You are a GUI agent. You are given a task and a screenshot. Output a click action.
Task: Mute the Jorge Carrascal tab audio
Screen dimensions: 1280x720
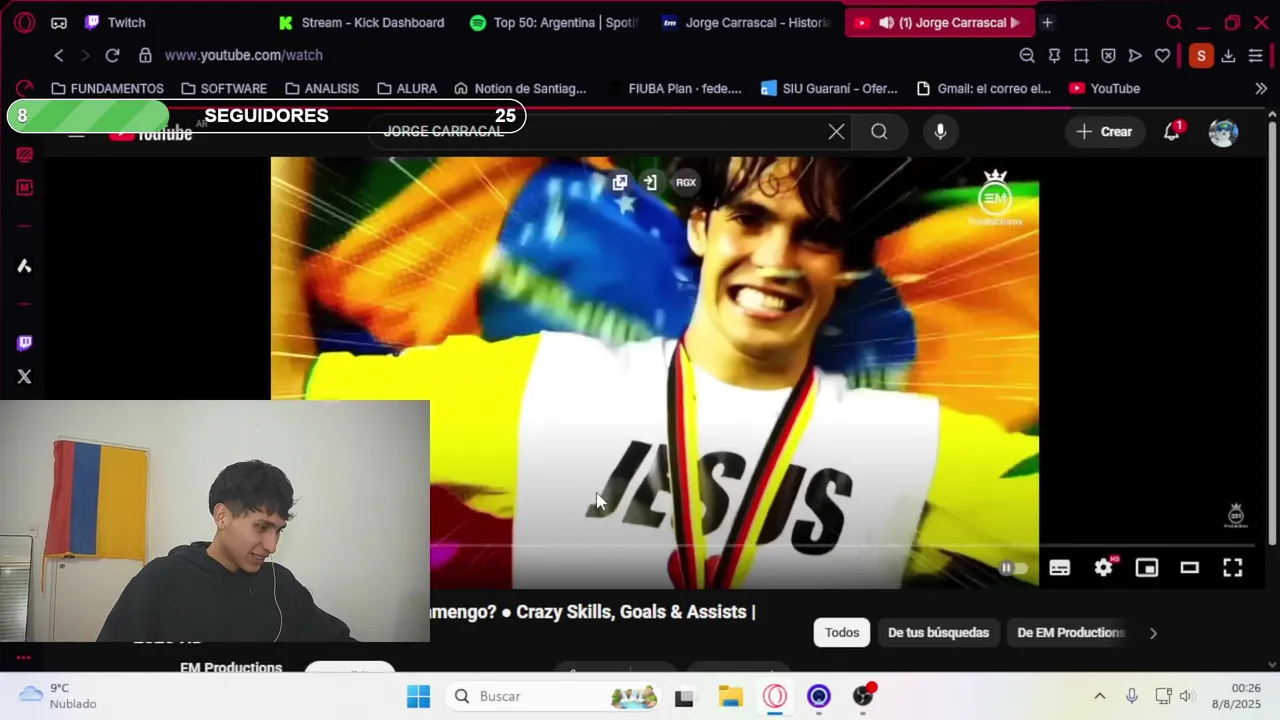click(x=886, y=23)
